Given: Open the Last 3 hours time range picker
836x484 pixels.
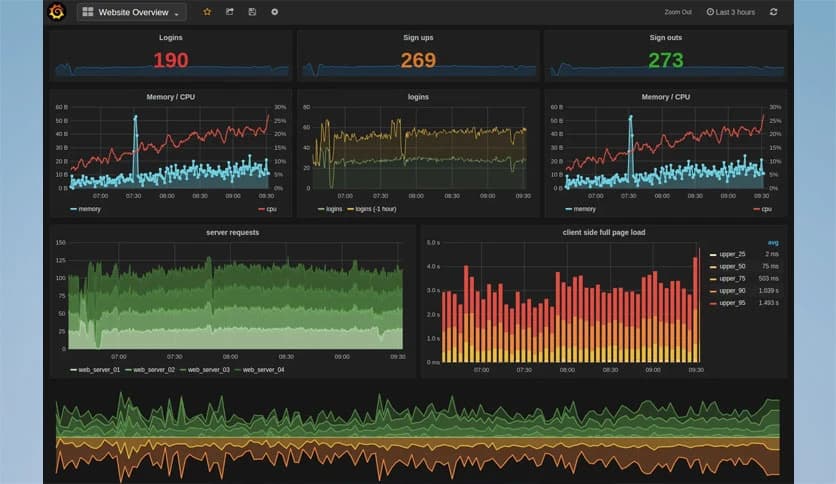Looking at the screenshot, I should pos(735,12).
